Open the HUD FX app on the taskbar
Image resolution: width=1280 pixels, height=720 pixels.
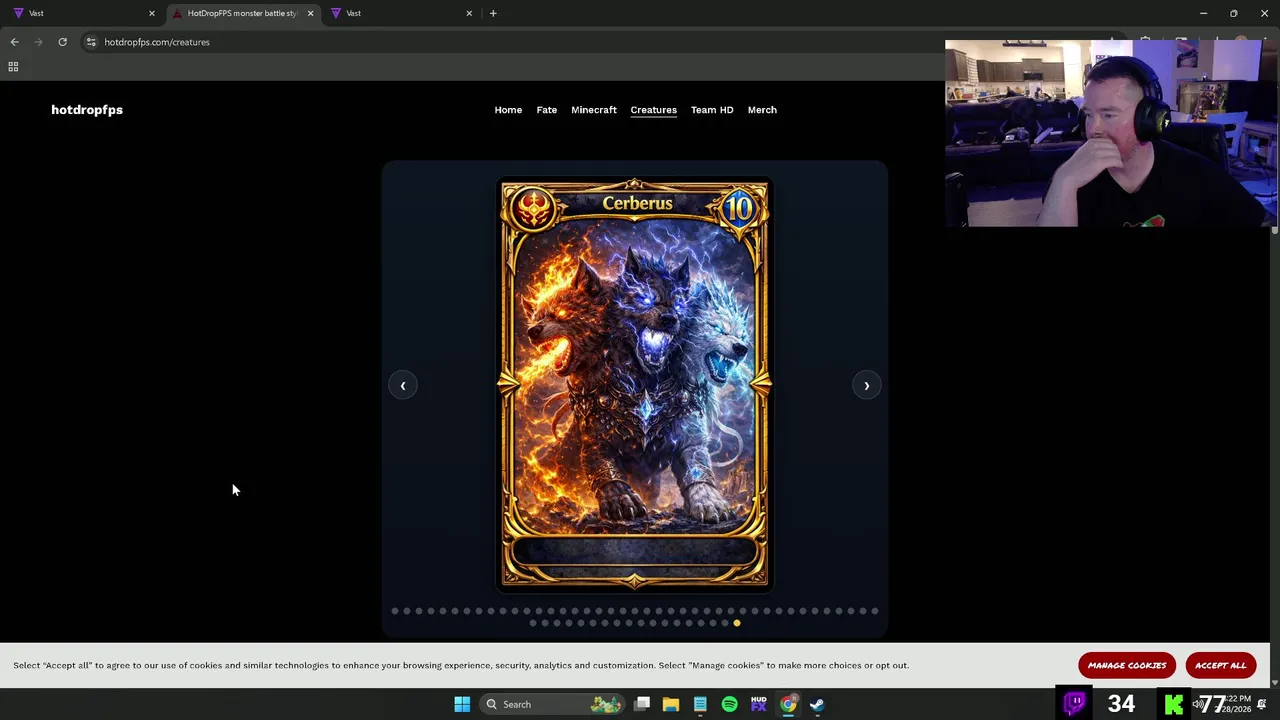point(759,704)
